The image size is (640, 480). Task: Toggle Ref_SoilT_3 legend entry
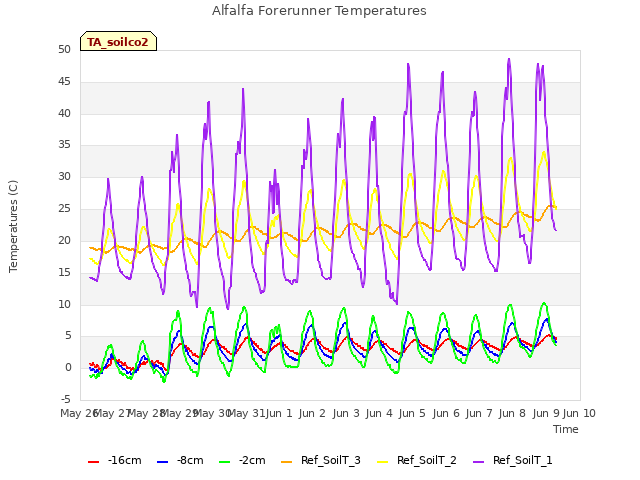[x=321, y=460]
